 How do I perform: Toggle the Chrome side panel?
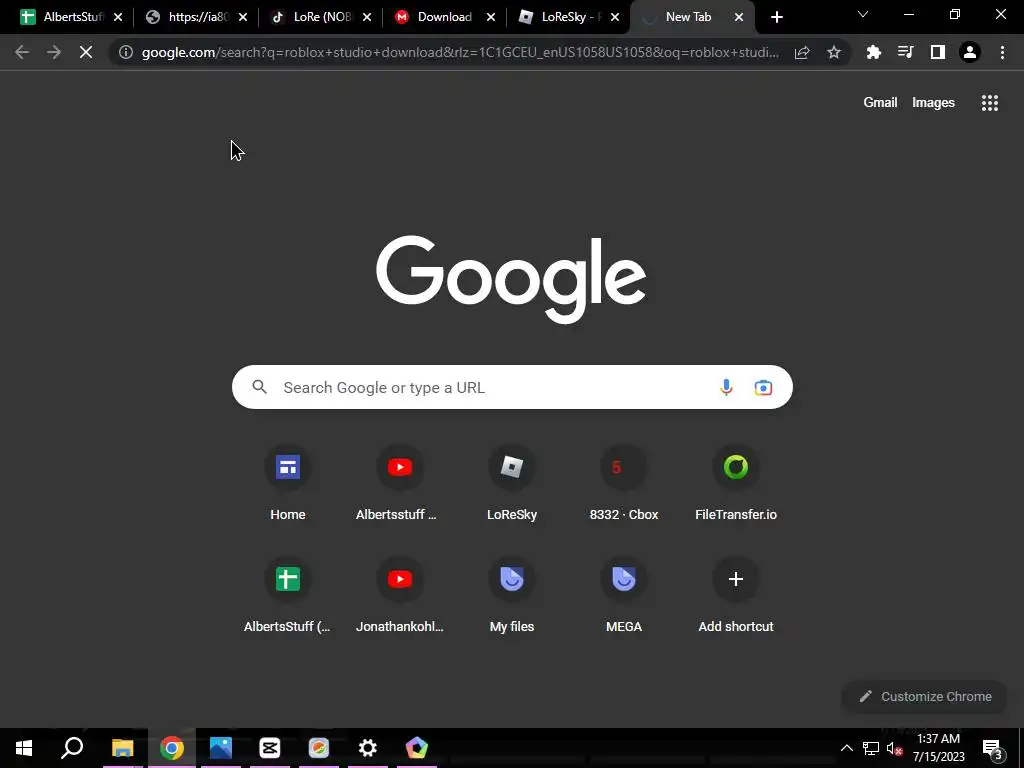pyautogui.click(x=938, y=52)
